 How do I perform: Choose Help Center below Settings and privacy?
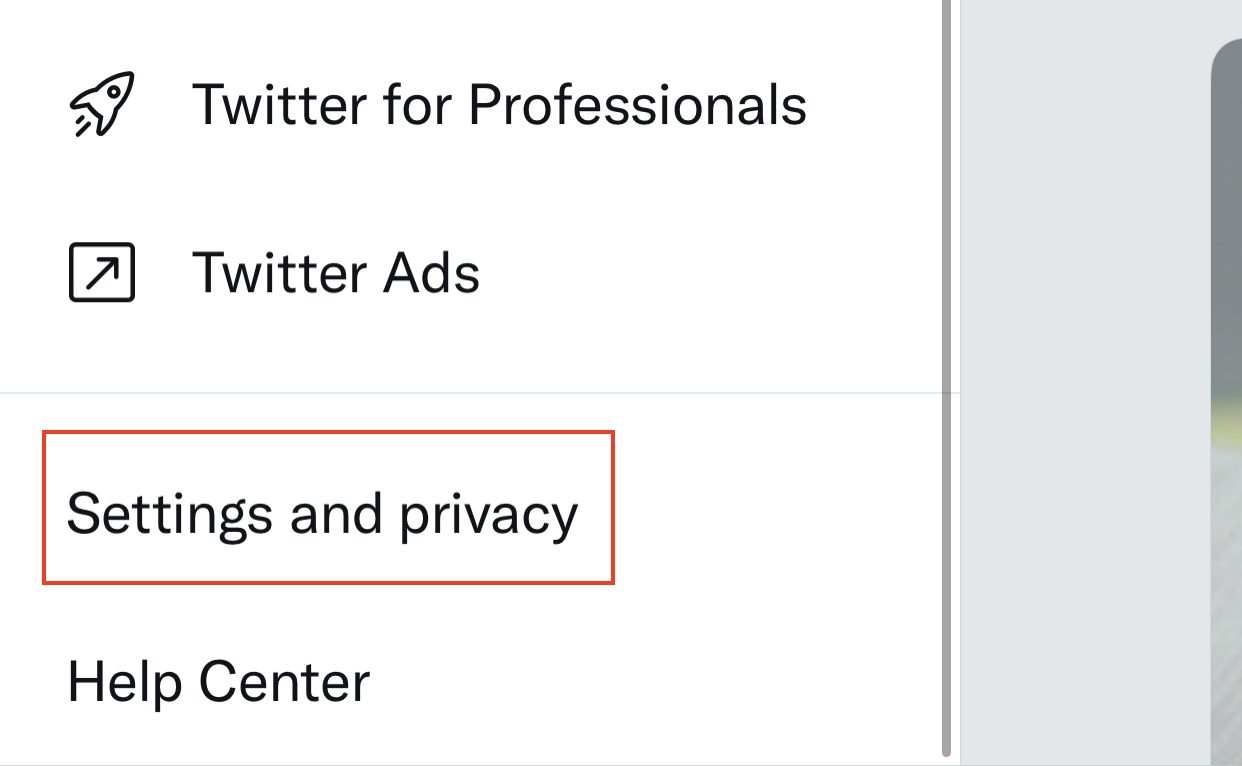click(x=219, y=682)
